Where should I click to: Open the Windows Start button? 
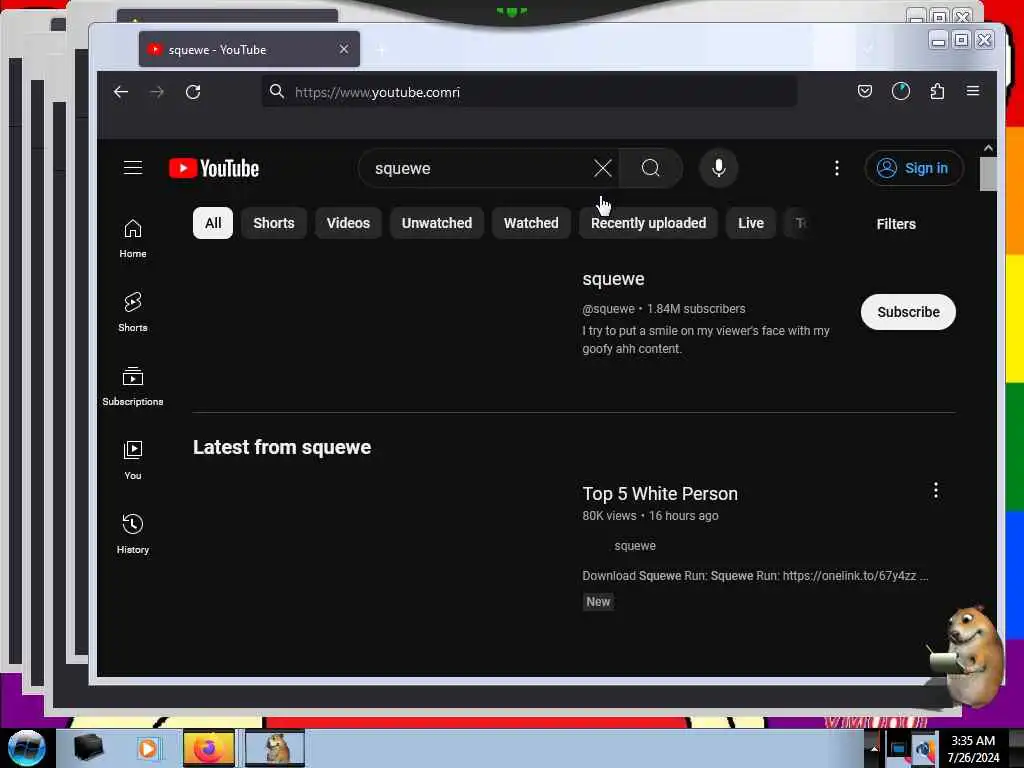tap(26, 748)
